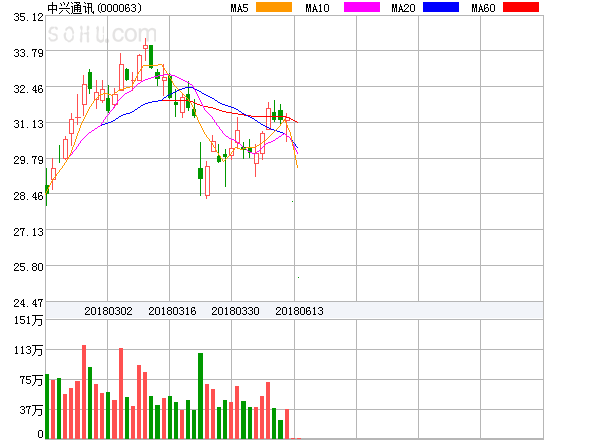The image size is (600, 440).
Task: Click the 20180613 date label
Action: (x=299, y=311)
